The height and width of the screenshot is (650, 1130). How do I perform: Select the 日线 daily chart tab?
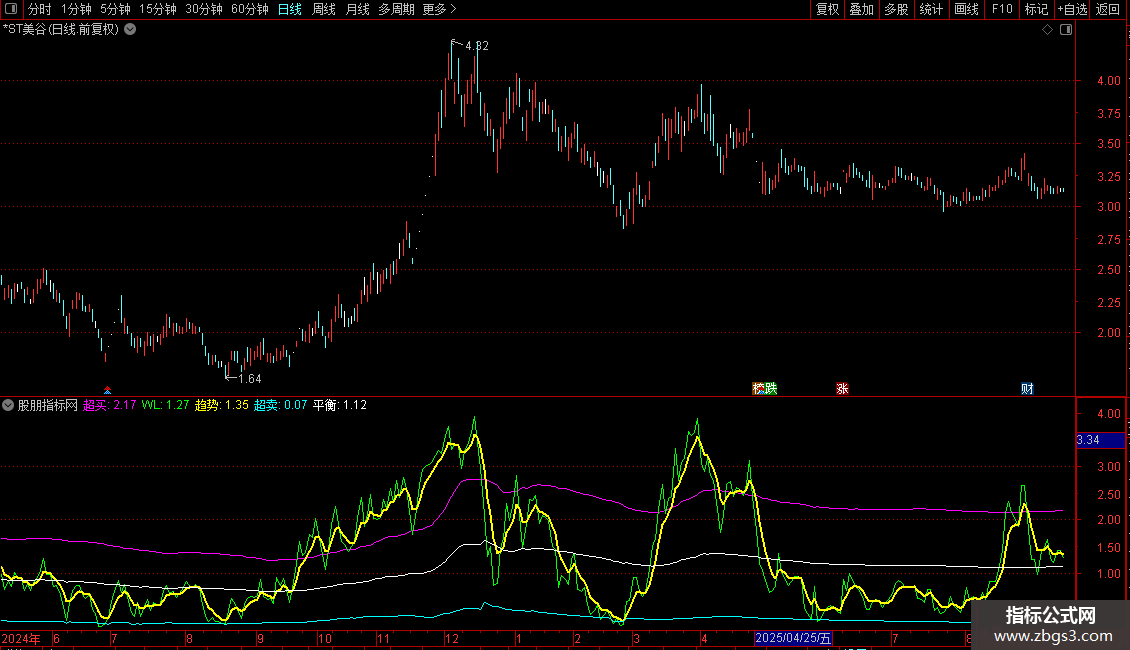(290, 9)
